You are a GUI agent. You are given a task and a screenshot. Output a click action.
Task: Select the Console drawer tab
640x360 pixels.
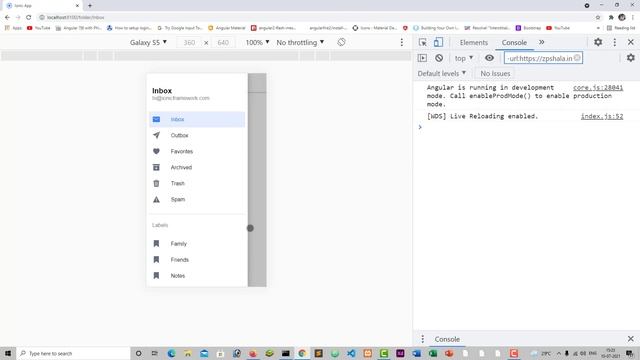click(x=447, y=339)
